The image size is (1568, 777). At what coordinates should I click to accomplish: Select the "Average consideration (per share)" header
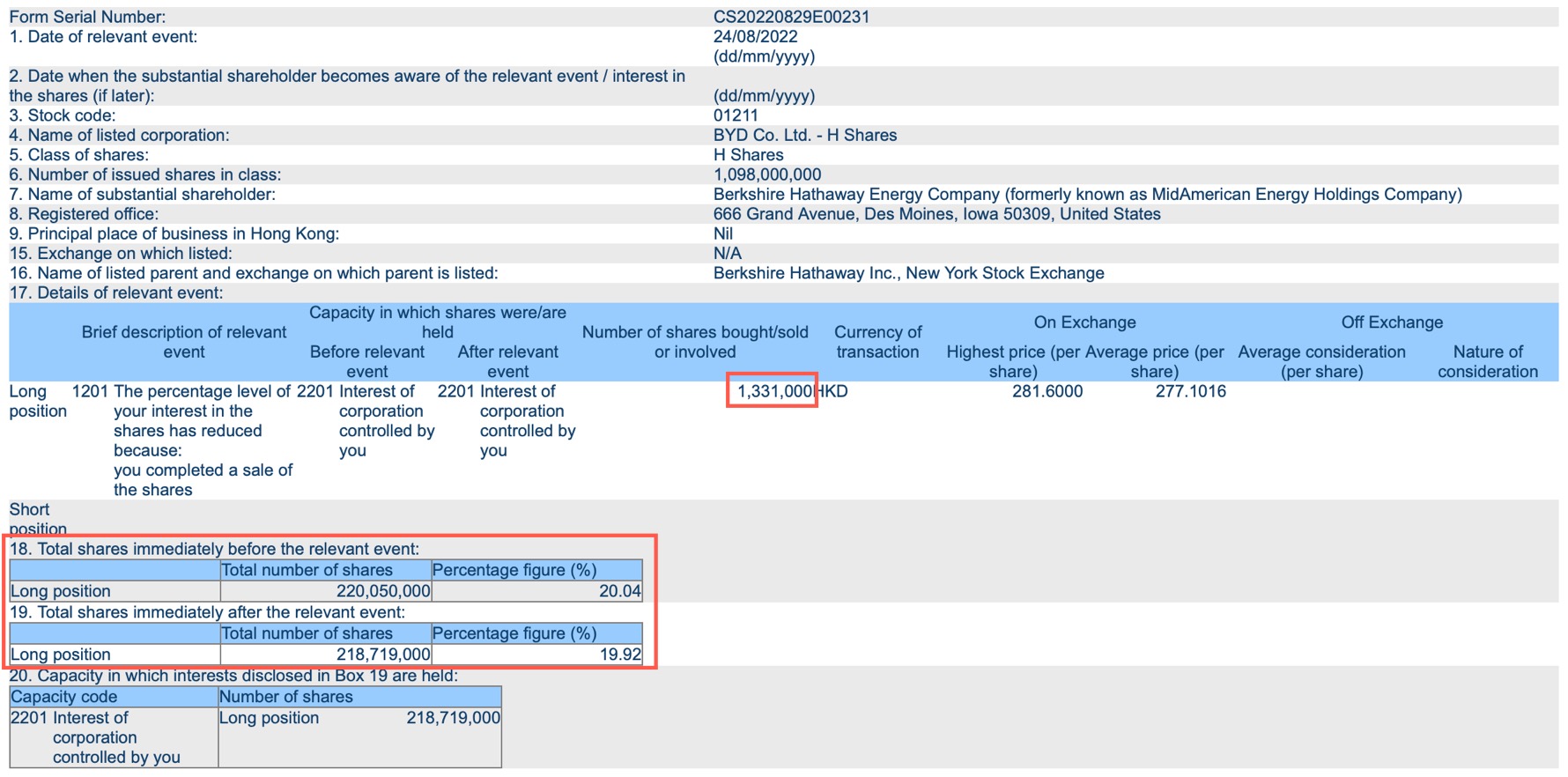click(x=1321, y=361)
